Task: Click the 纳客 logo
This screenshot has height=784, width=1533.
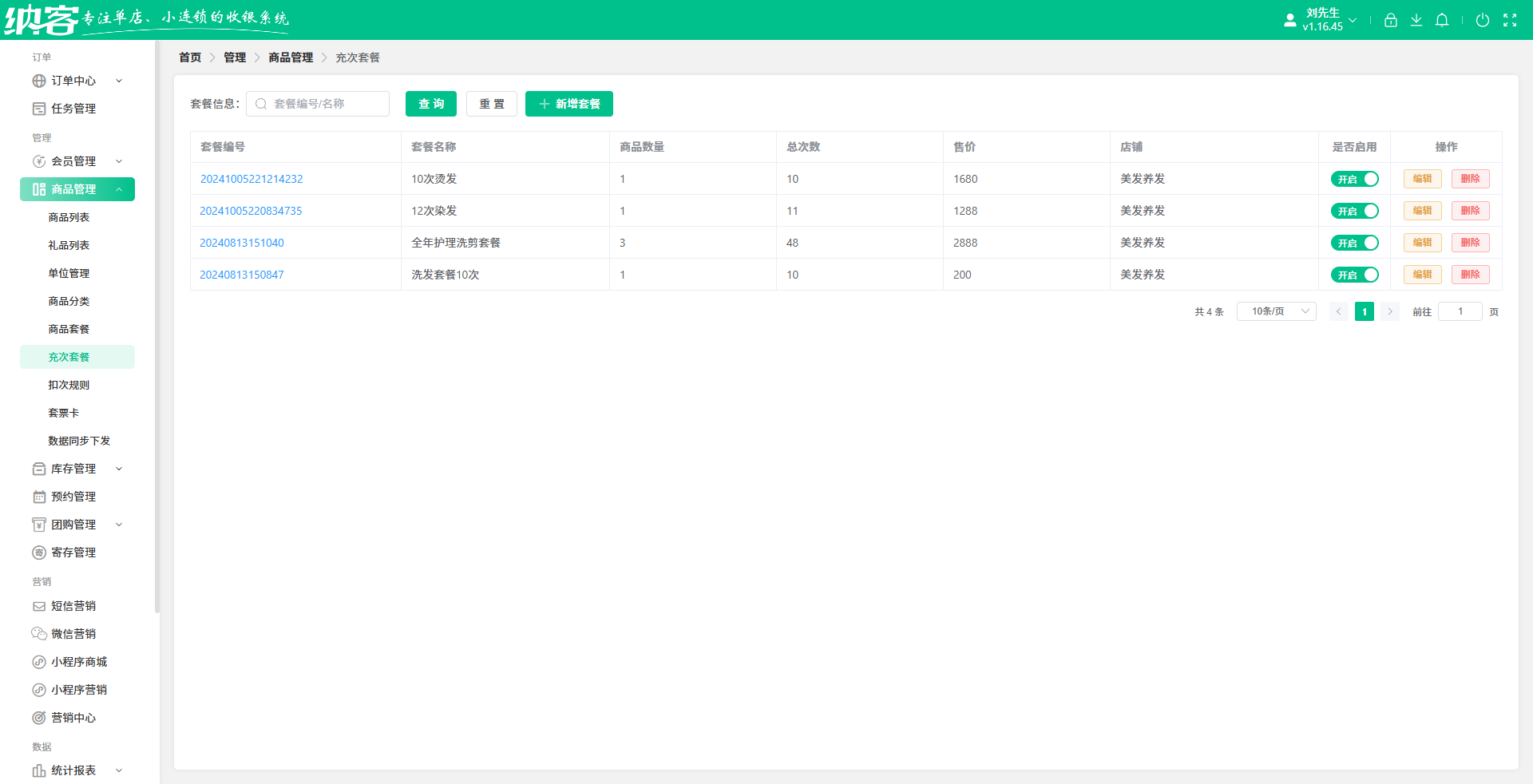Action: coord(42,20)
